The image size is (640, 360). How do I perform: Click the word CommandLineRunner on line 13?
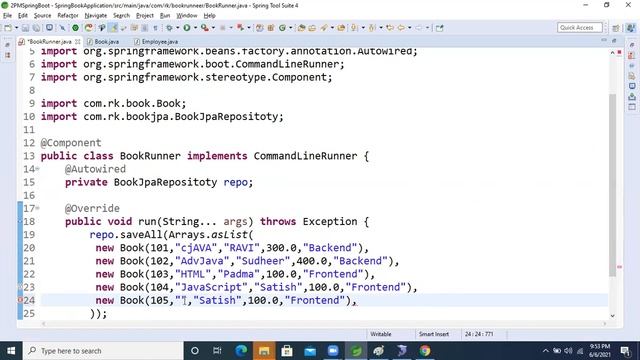tap(305, 156)
